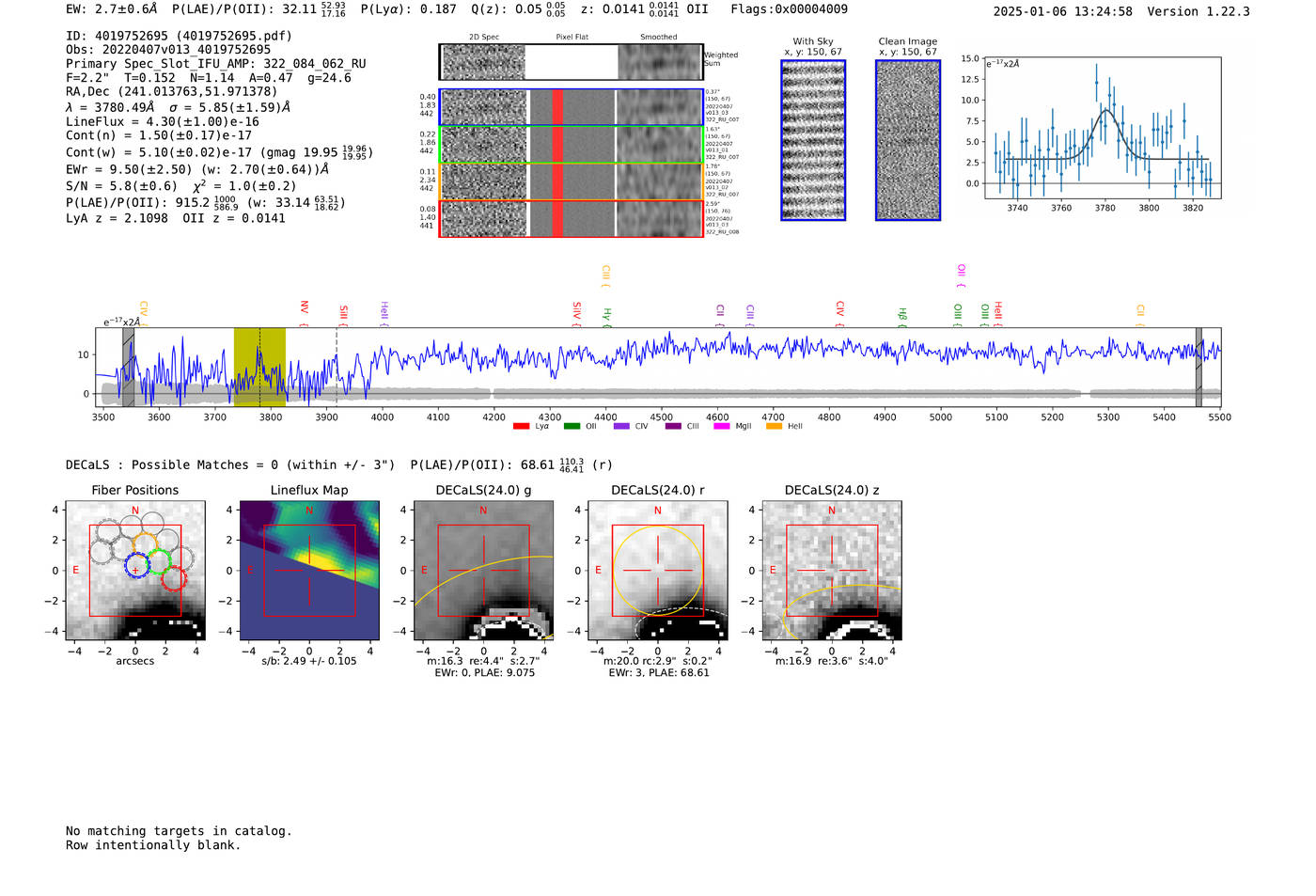Click the Flags:0x00004009 header text

(x=789, y=9)
